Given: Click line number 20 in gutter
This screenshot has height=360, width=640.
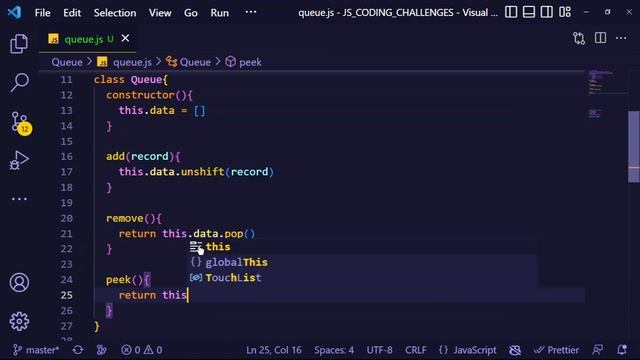Looking at the screenshot, I should 66,218.
